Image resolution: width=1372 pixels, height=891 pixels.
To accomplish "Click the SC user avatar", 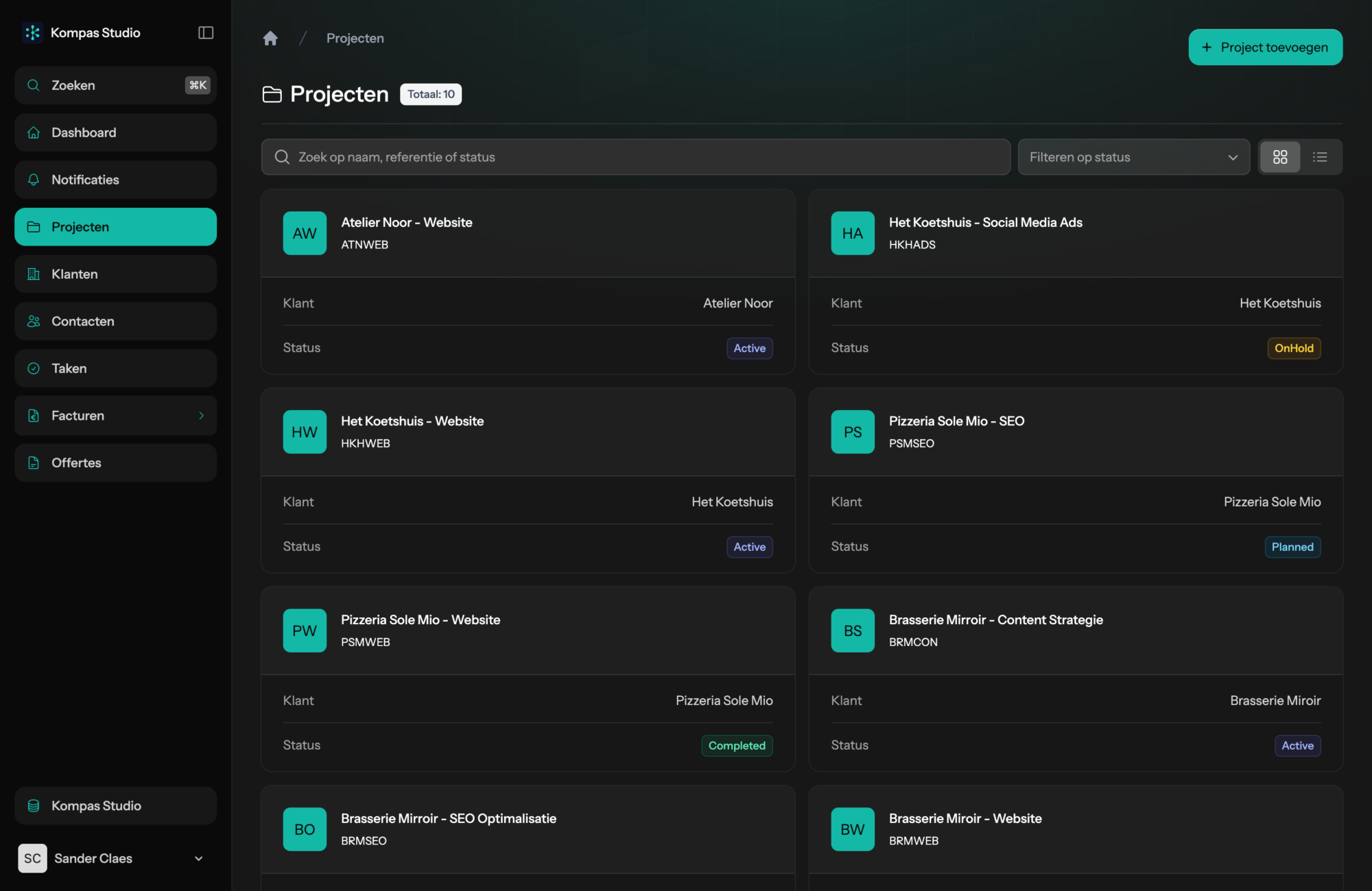I will (x=32, y=858).
